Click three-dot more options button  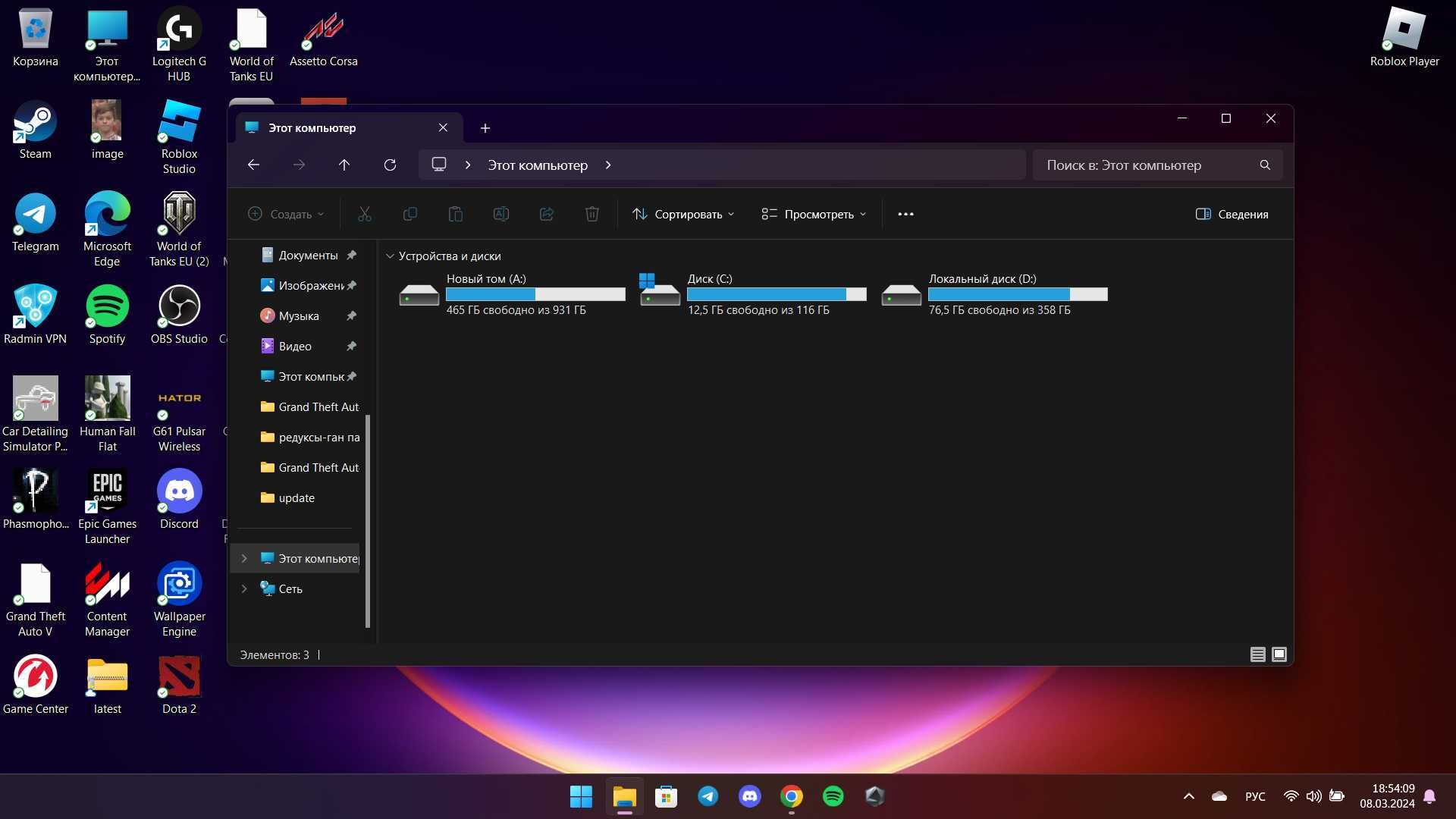tap(906, 214)
